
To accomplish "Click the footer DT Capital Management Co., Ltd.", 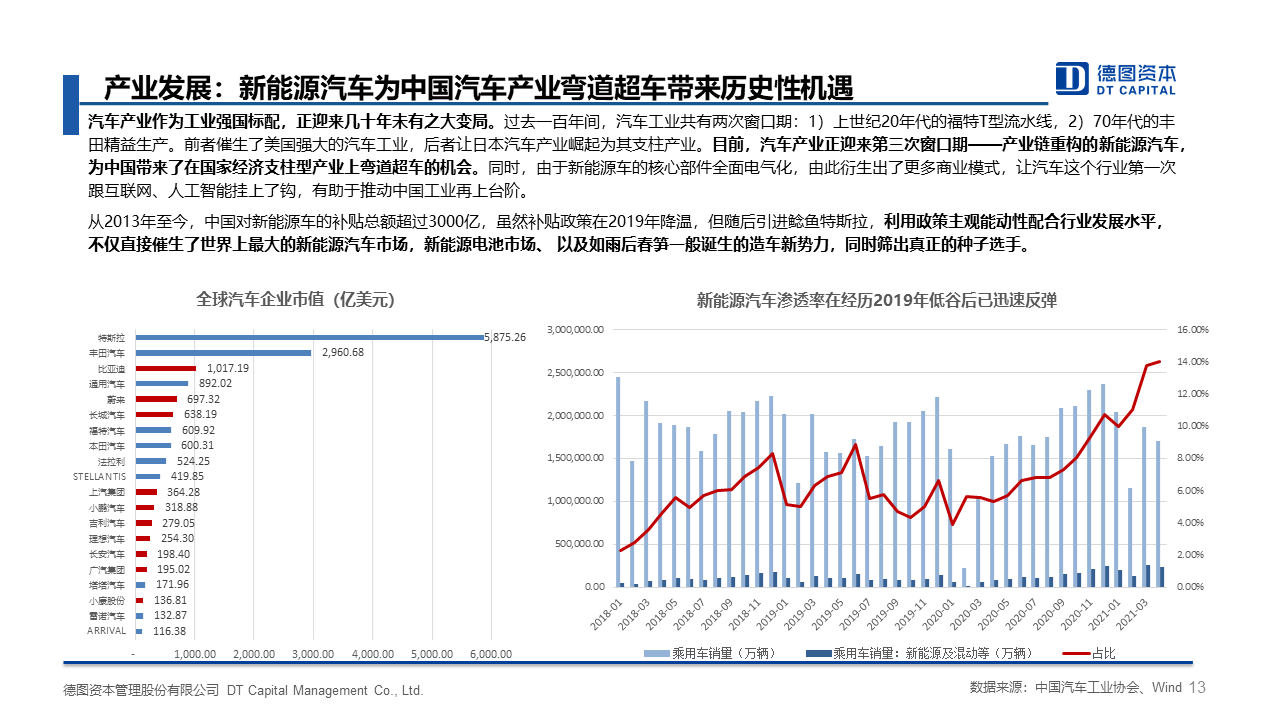I will coord(325,690).
